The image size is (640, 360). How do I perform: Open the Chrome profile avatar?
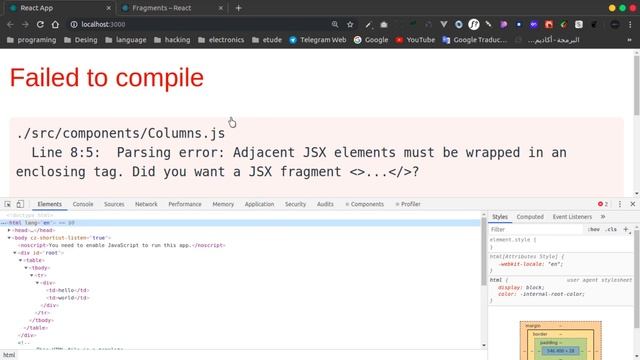[615, 24]
